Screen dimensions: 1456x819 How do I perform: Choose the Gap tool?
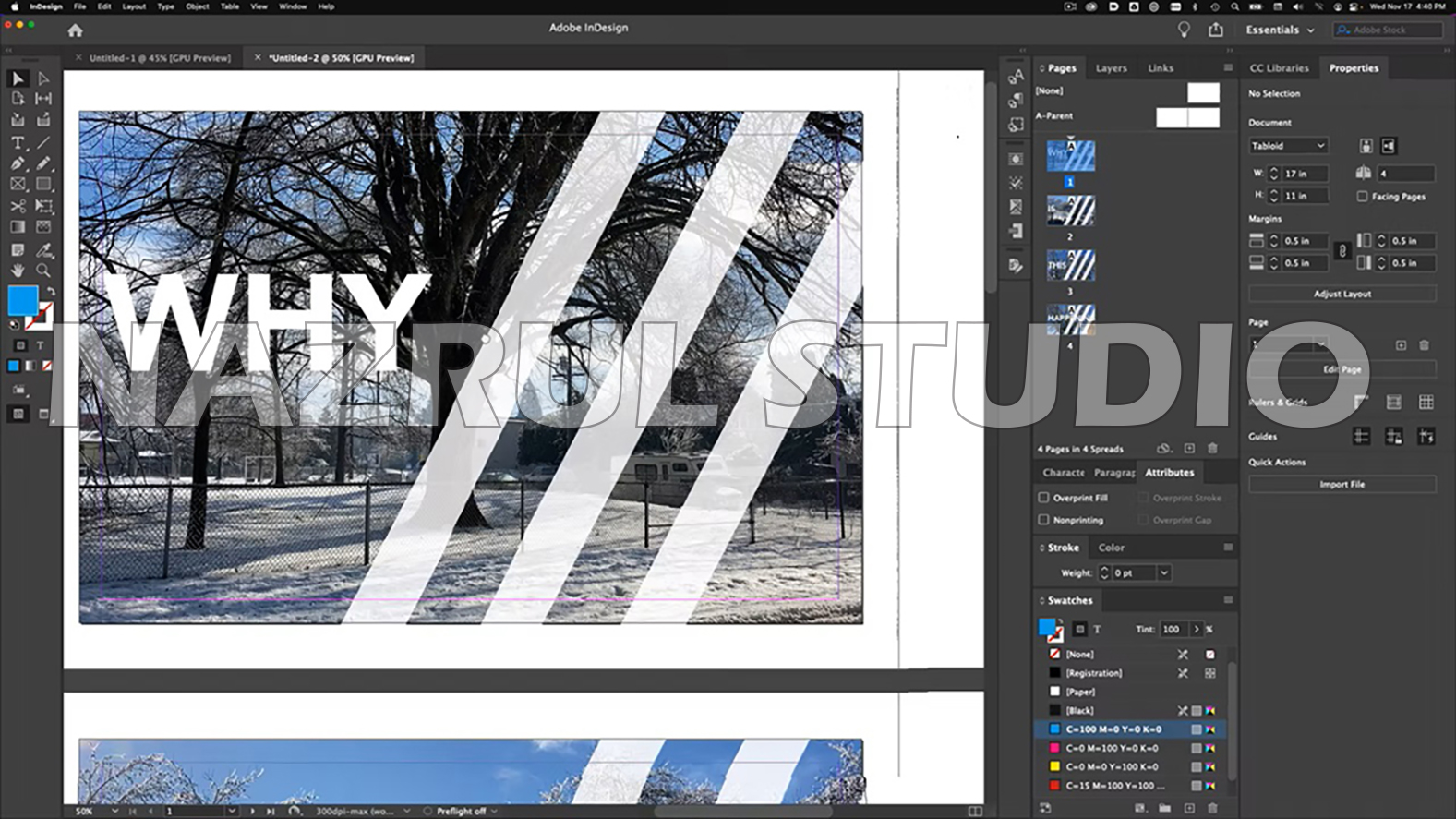(43, 99)
